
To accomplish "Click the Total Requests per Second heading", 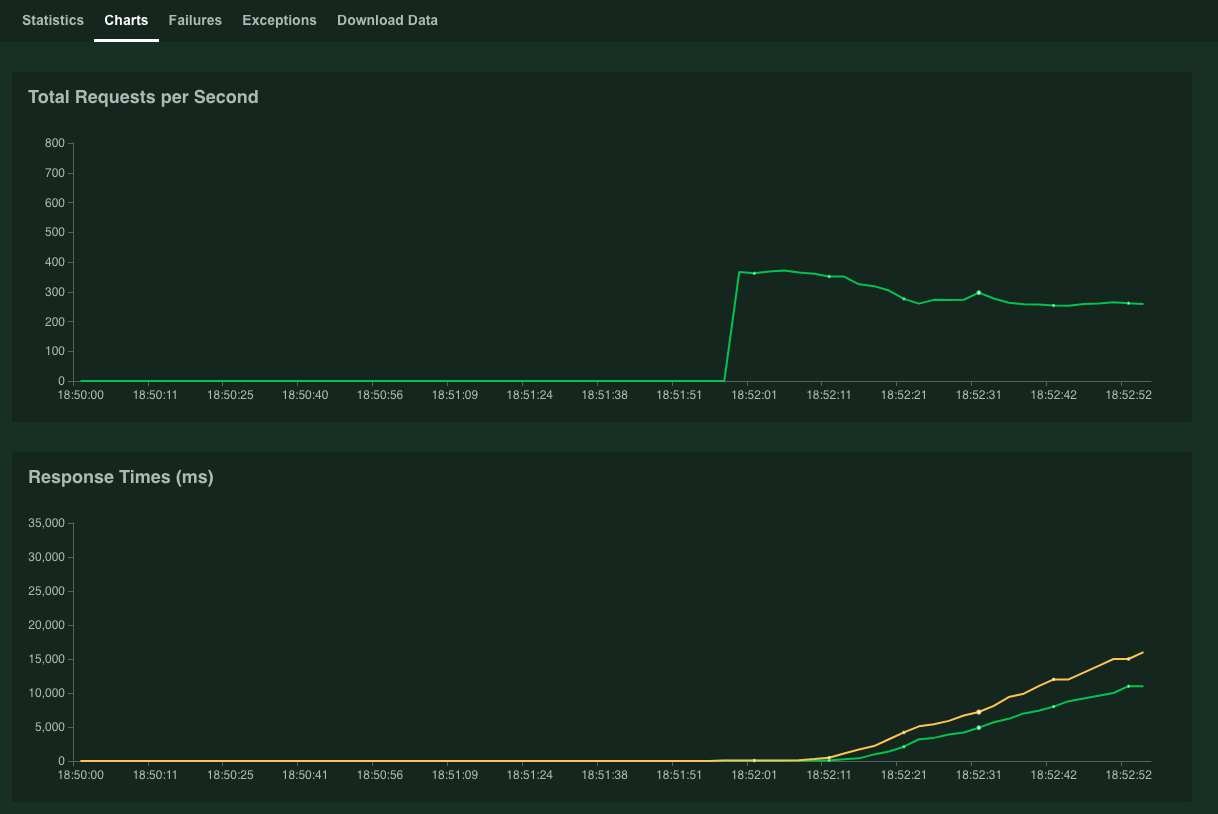I will pyautogui.click(x=143, y=97).
